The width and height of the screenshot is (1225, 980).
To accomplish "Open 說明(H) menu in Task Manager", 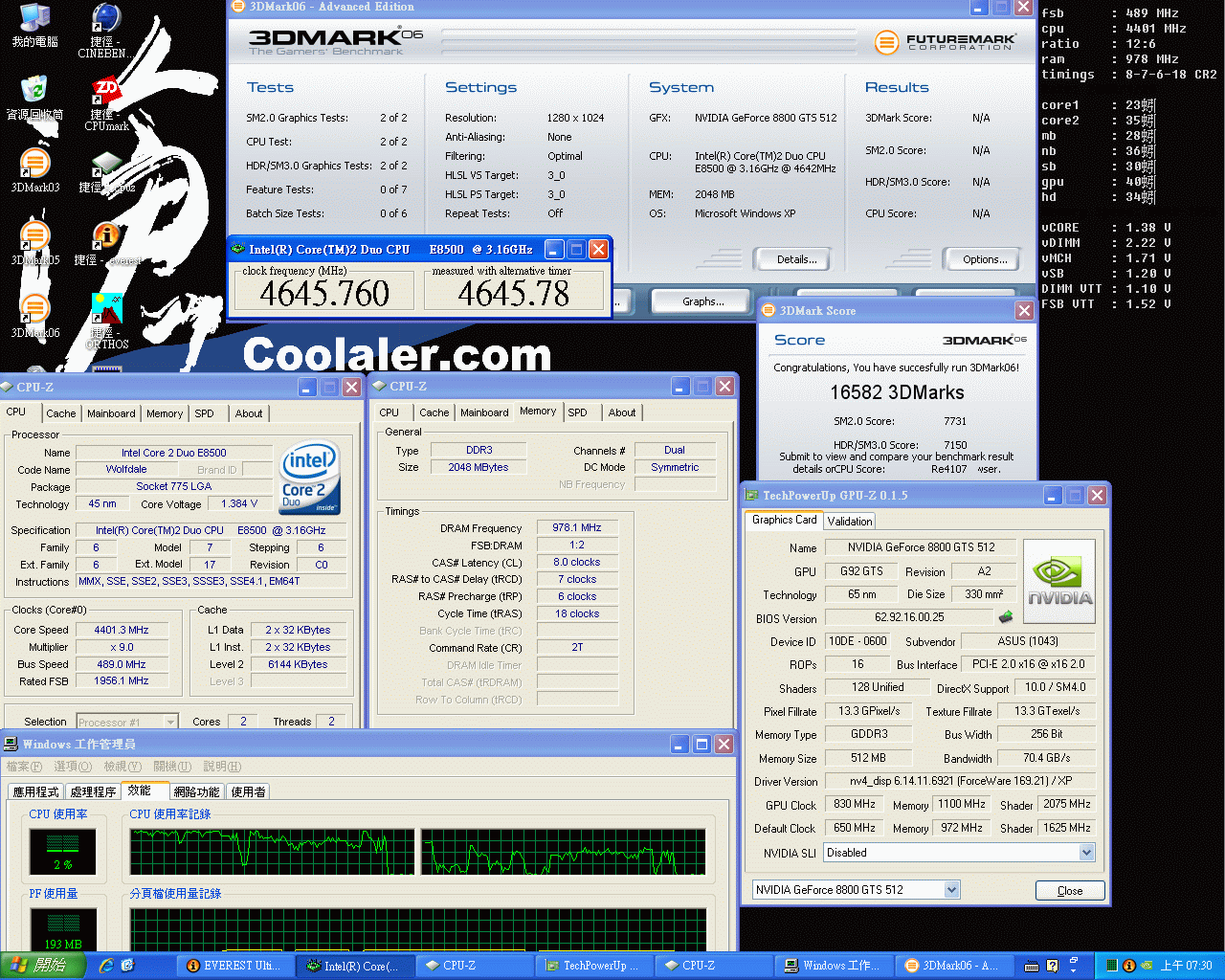I will point(222,767).
